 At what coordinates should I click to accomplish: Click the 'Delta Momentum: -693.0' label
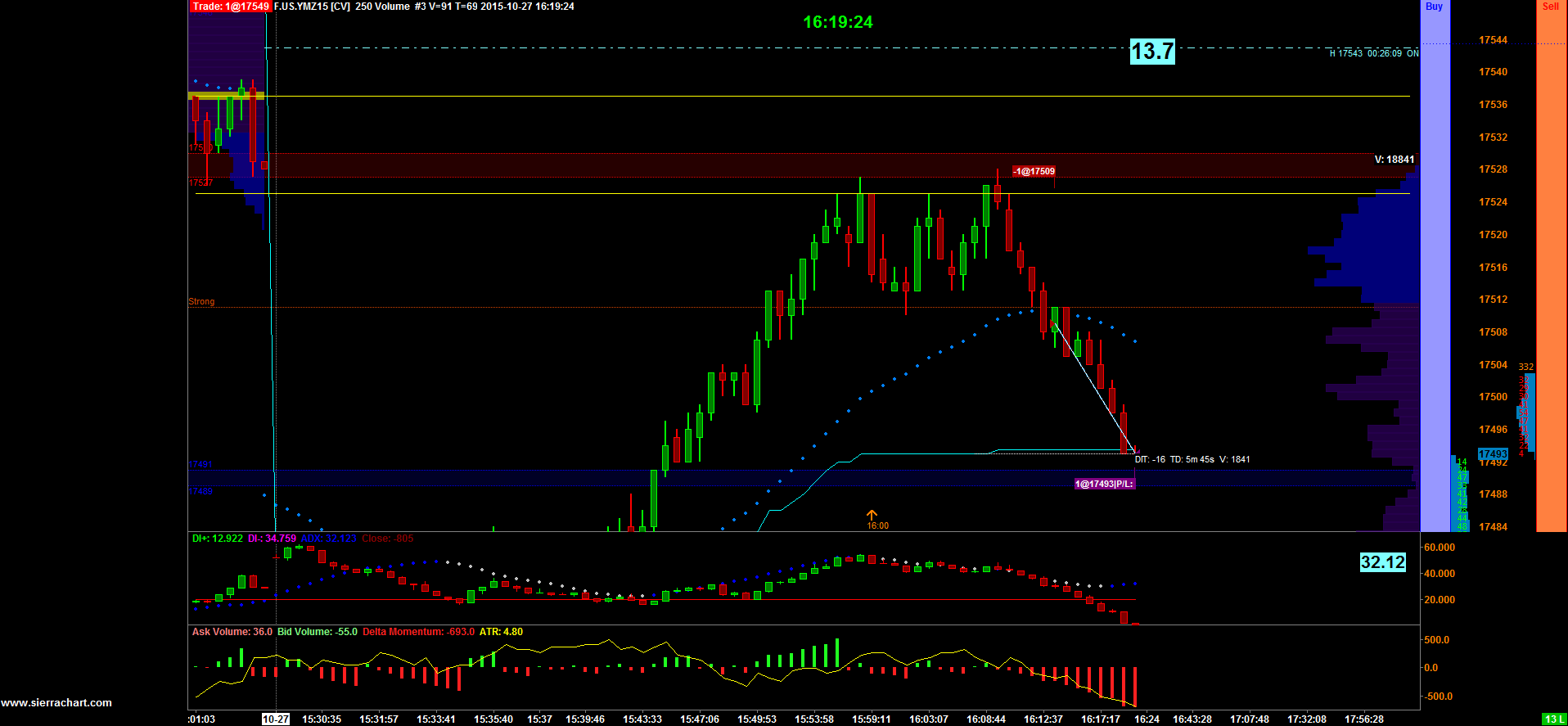click(419, 632)
